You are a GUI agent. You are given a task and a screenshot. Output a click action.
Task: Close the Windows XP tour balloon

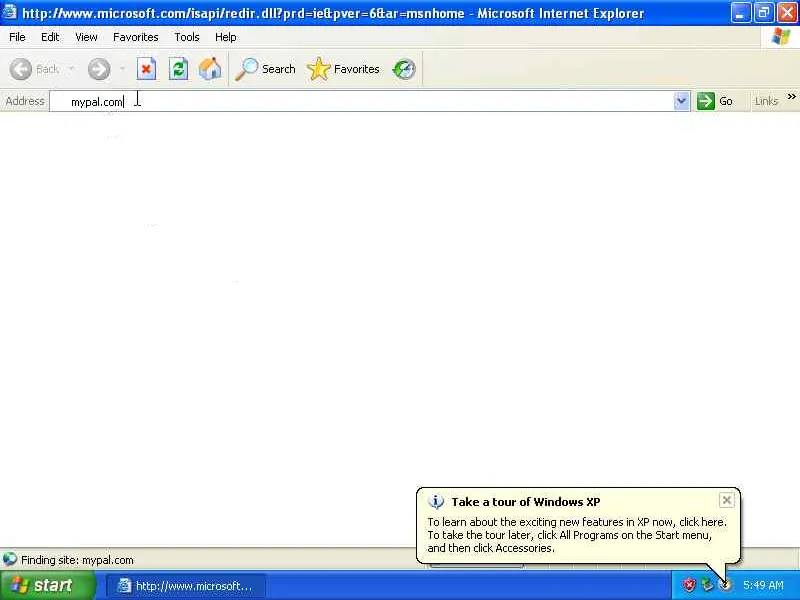coord(726,500)
